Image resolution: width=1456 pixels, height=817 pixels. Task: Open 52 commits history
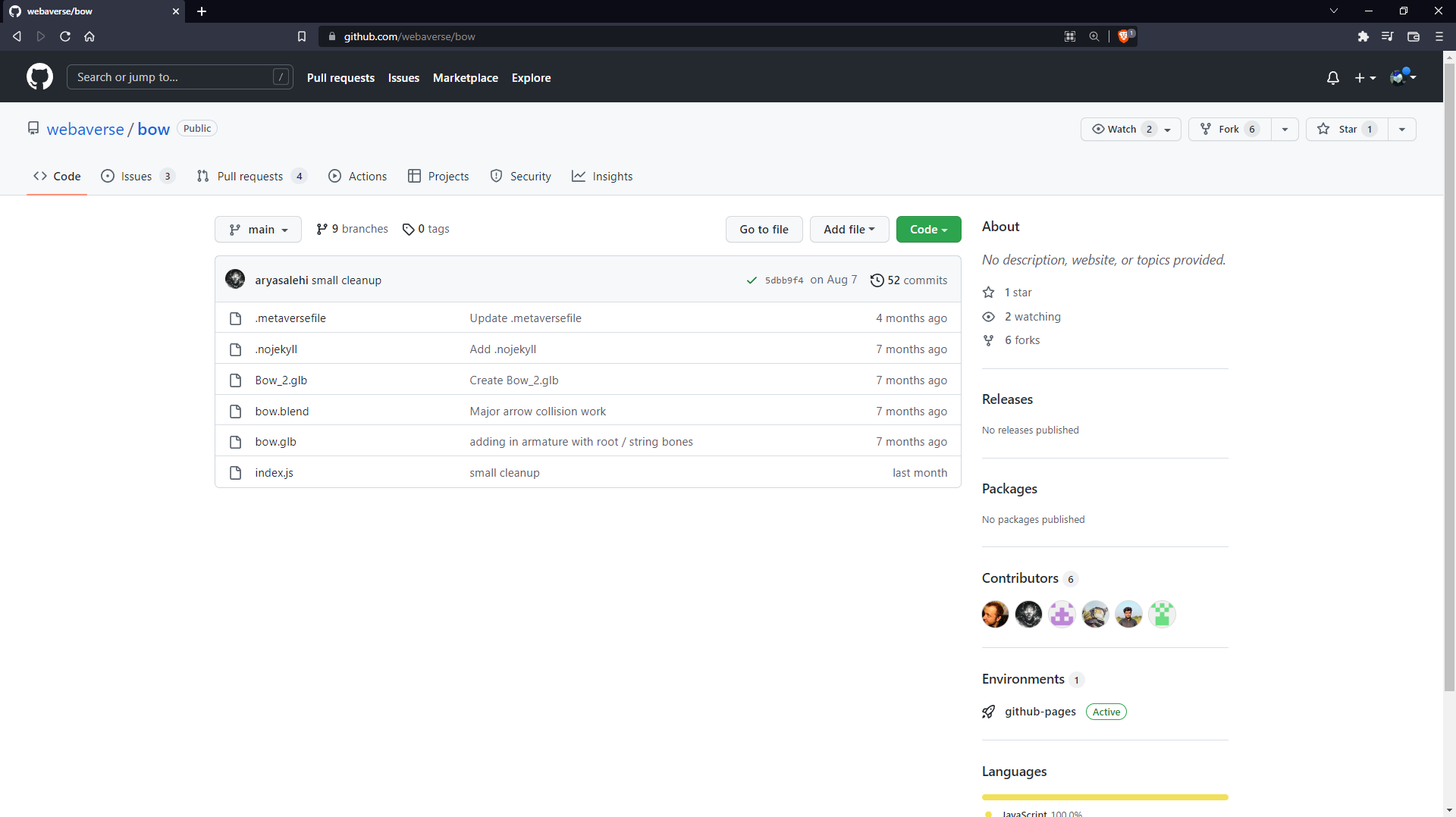908,280
